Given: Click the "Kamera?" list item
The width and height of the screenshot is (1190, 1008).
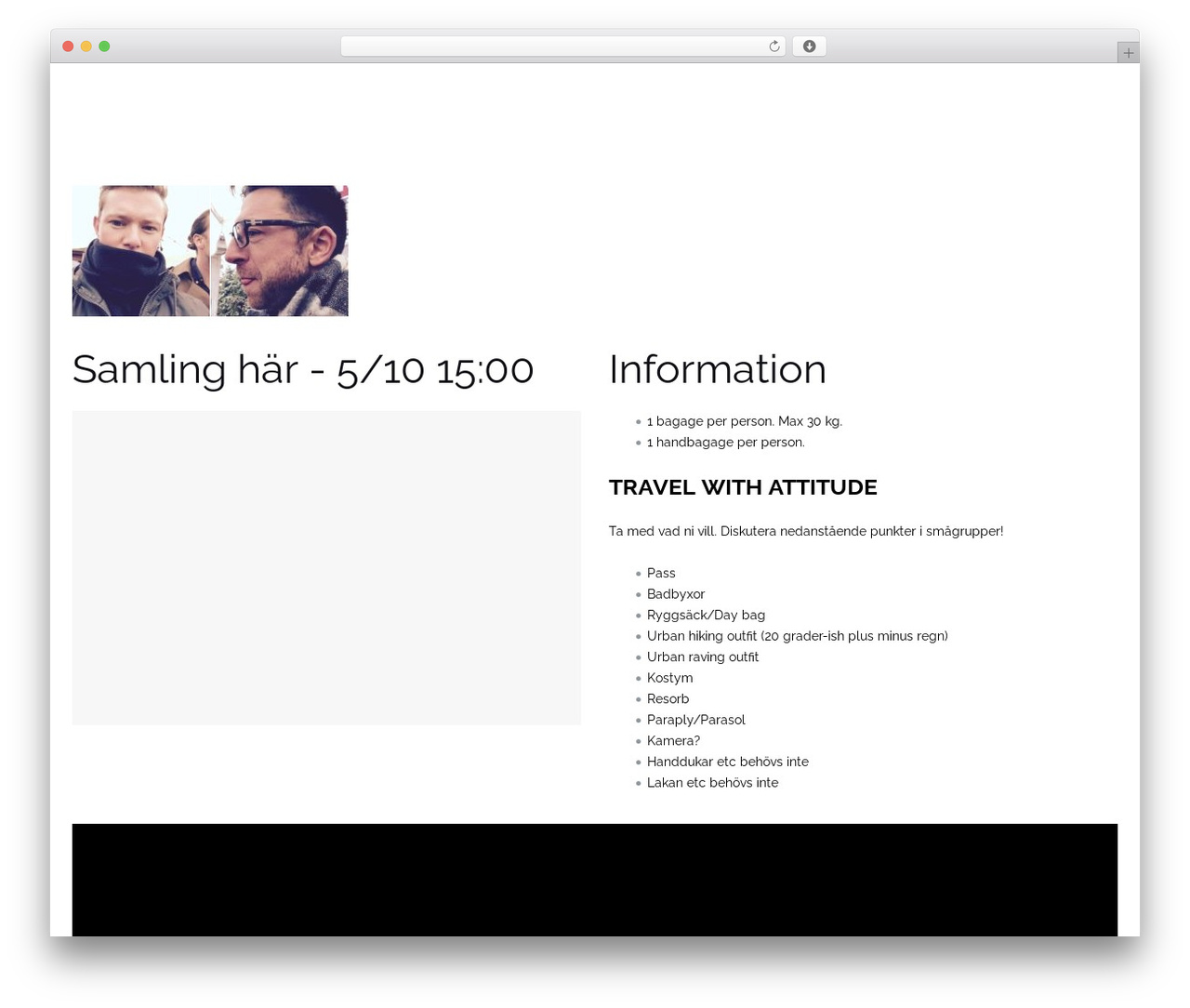Looking at the screenshot, I should click(x=674, y=740).
